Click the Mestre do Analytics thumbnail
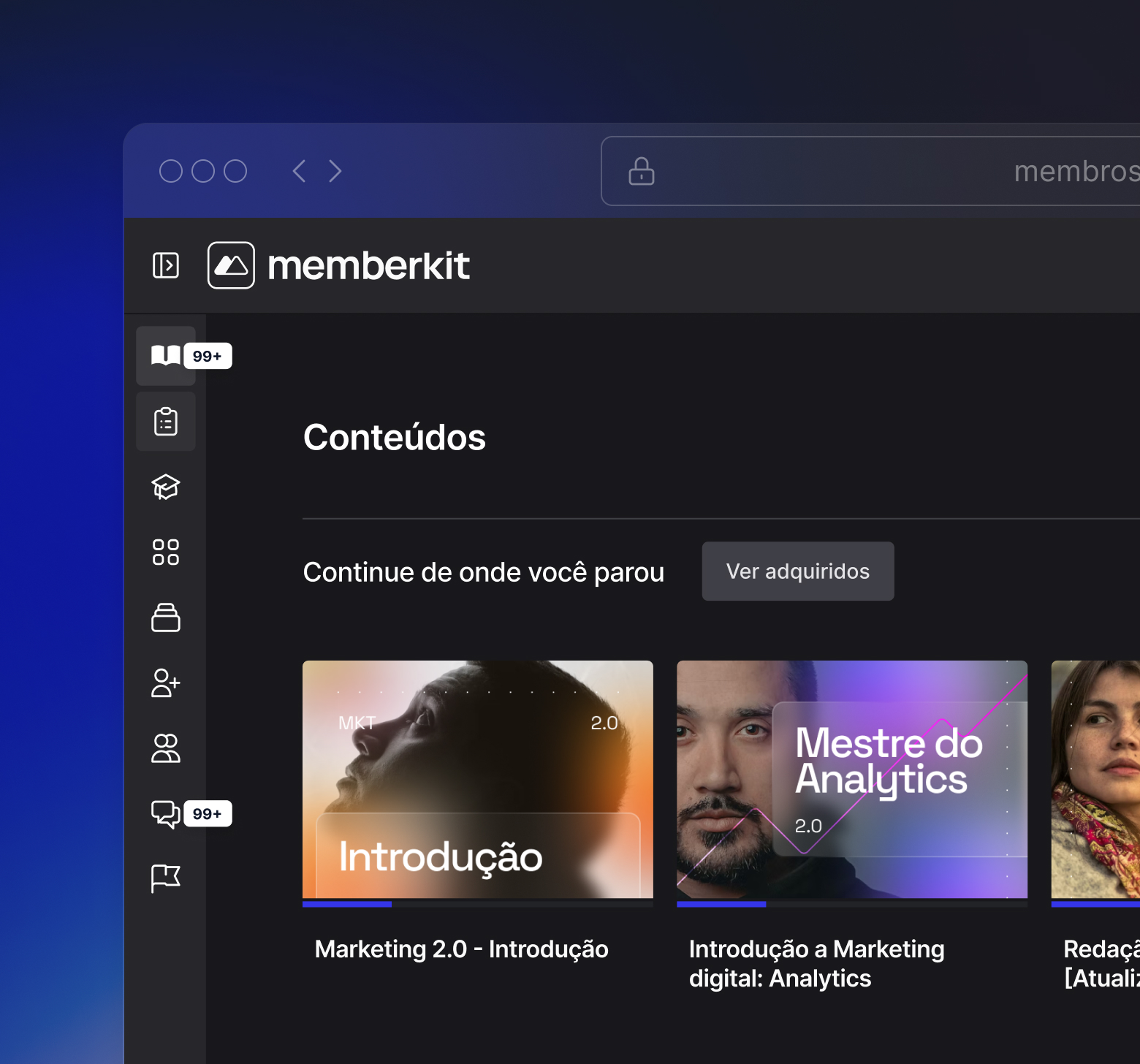 tap(852, 779)
